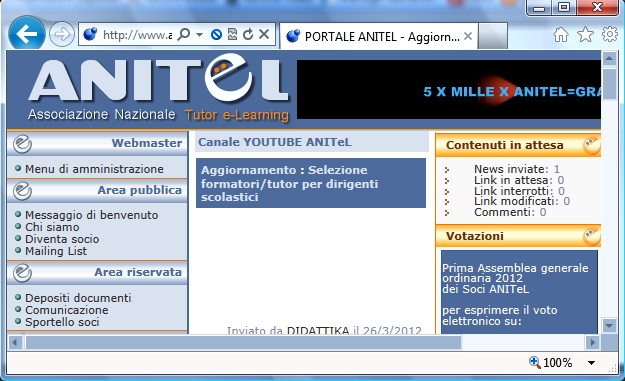
Task: Open News inviate: 1 link
Action: pyautogui.click(x=517, y=169)
